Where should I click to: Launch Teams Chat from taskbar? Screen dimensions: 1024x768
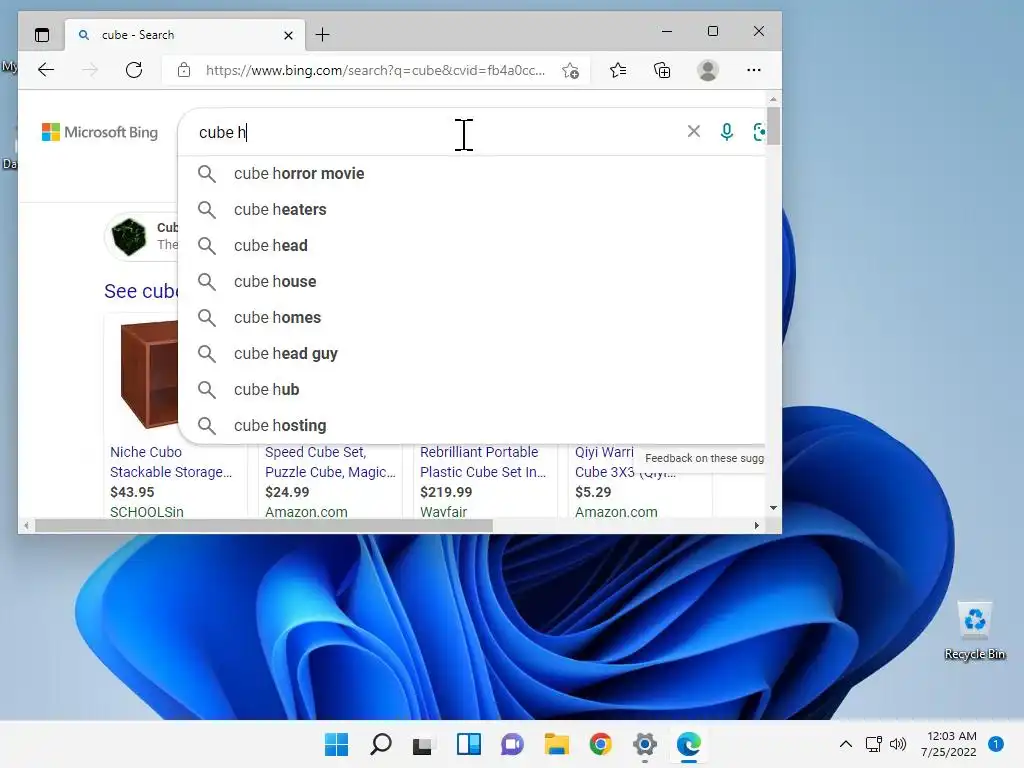(512, 744)
